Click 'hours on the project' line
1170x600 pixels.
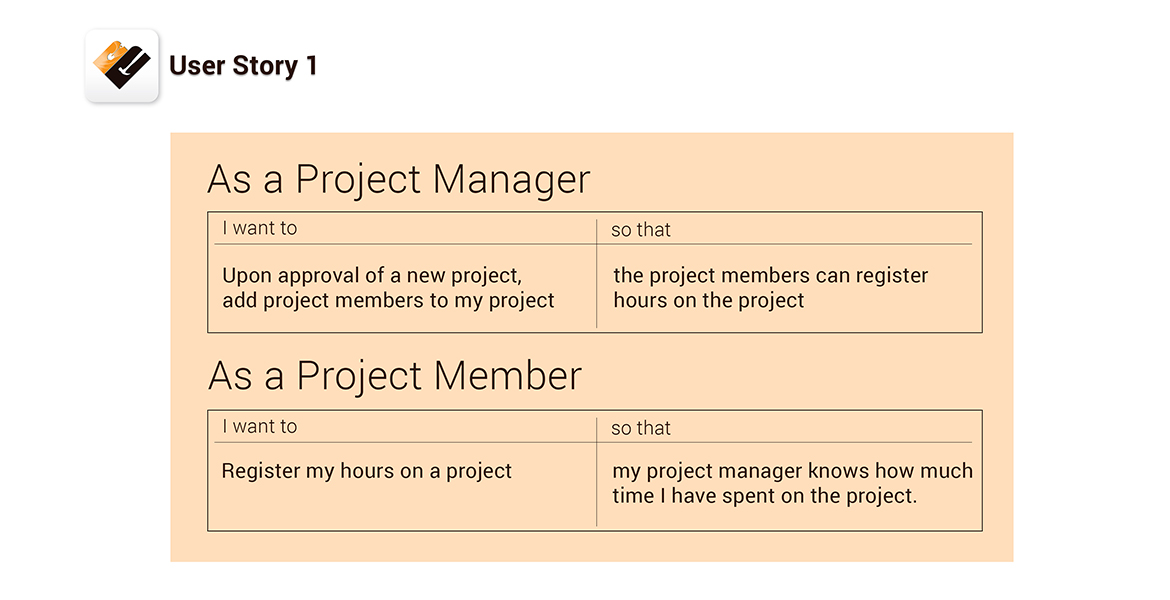point(709,300)
